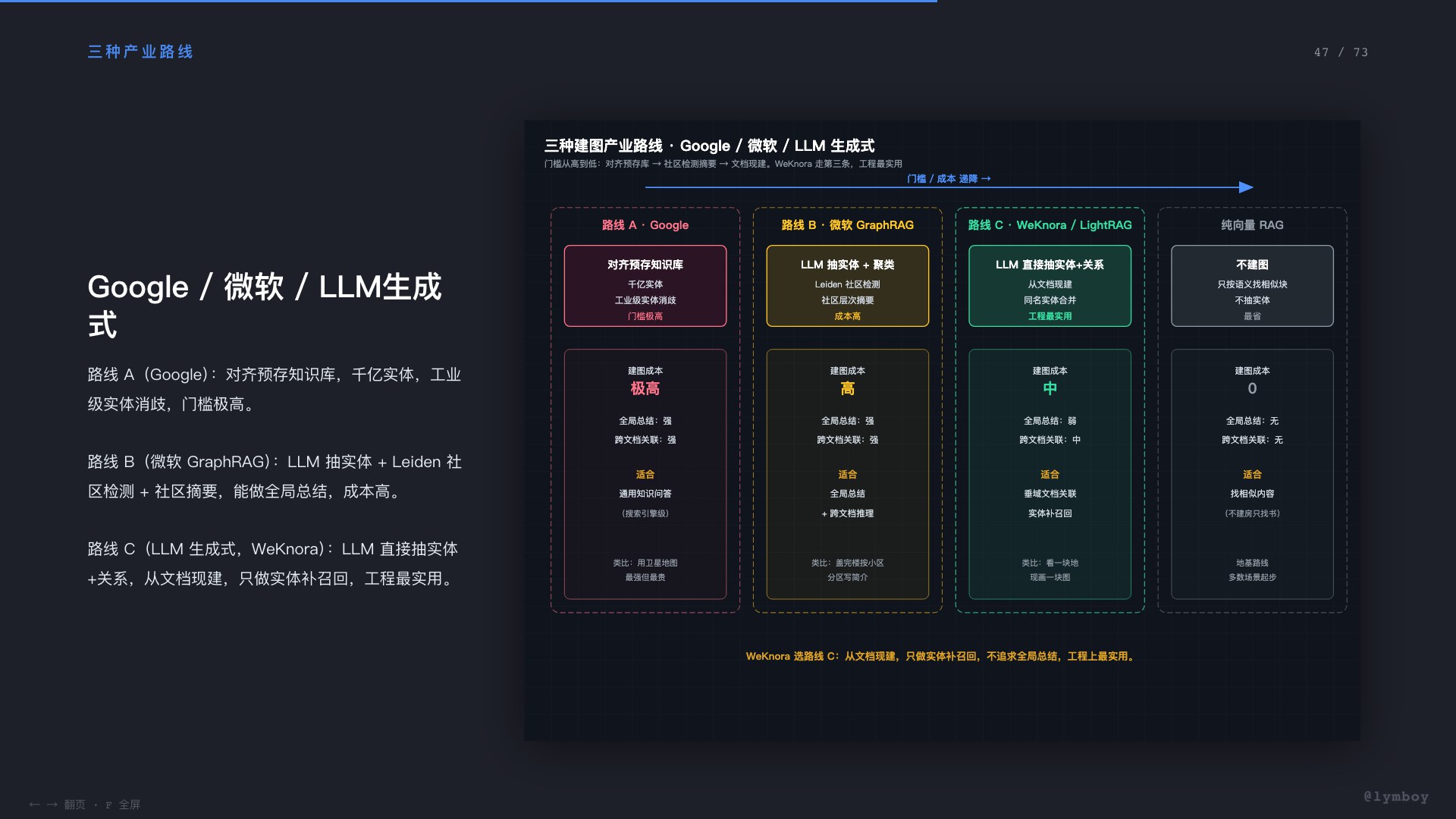The image size is (1456, 819).
Task: Click the "找相似内容" text
Action: [1252, 494]
